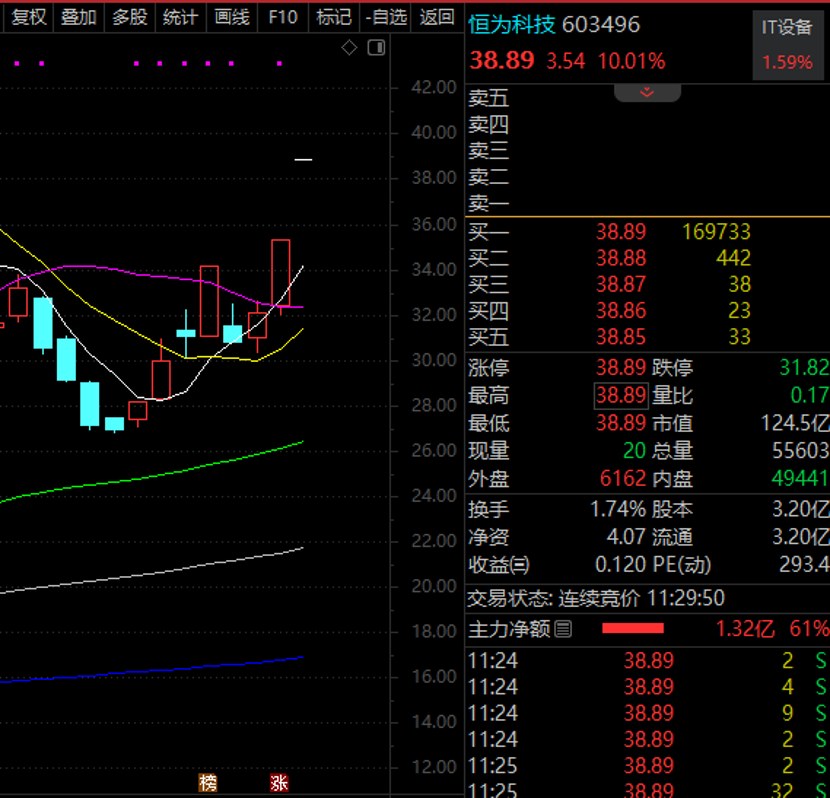The height and width of the screenshot is (798, 830).
Task: Click 标记 to mark this stock
Action: [x=333, y=17]
